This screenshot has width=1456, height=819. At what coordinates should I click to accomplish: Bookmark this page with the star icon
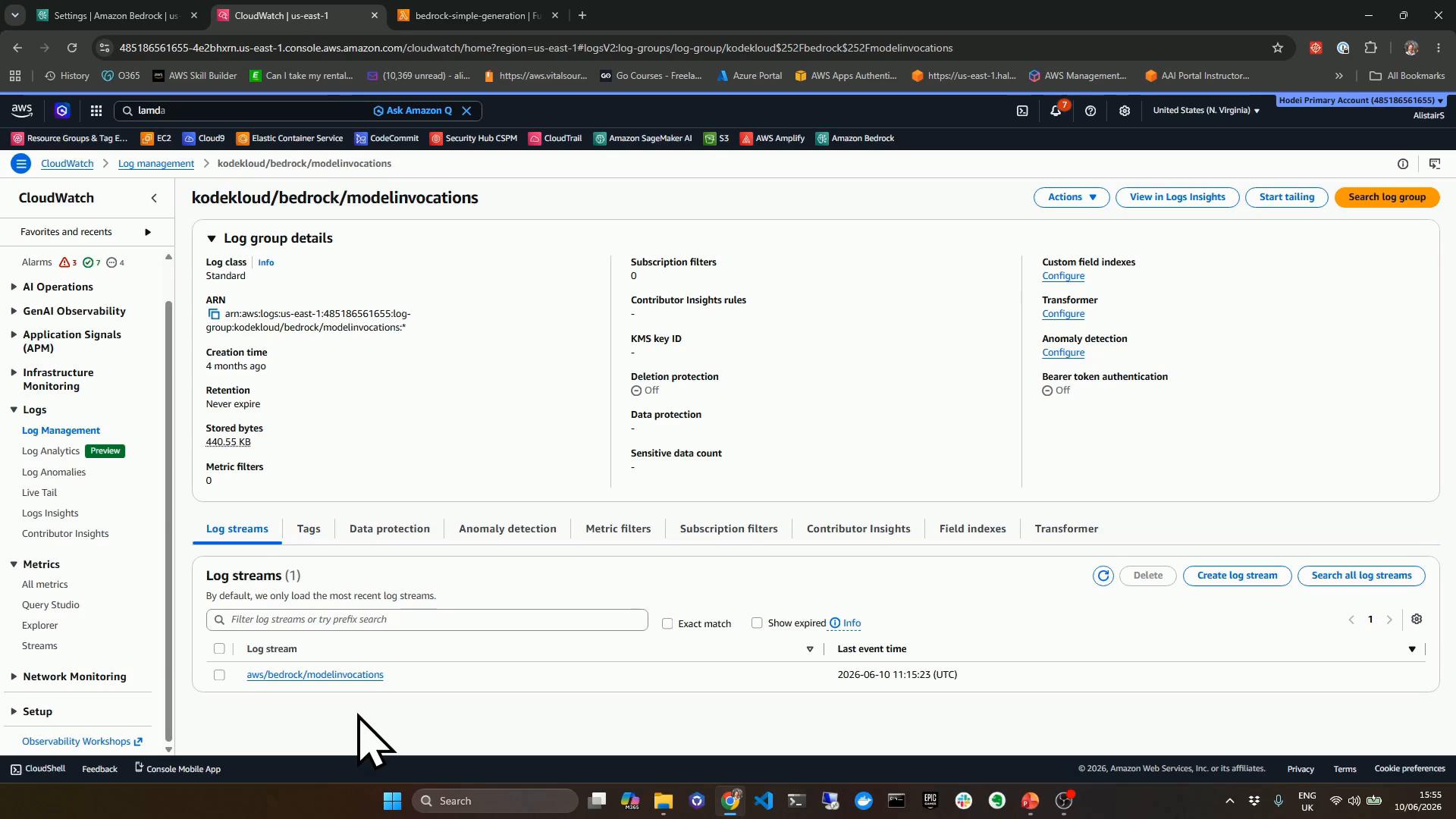(x=1278, y=48)
